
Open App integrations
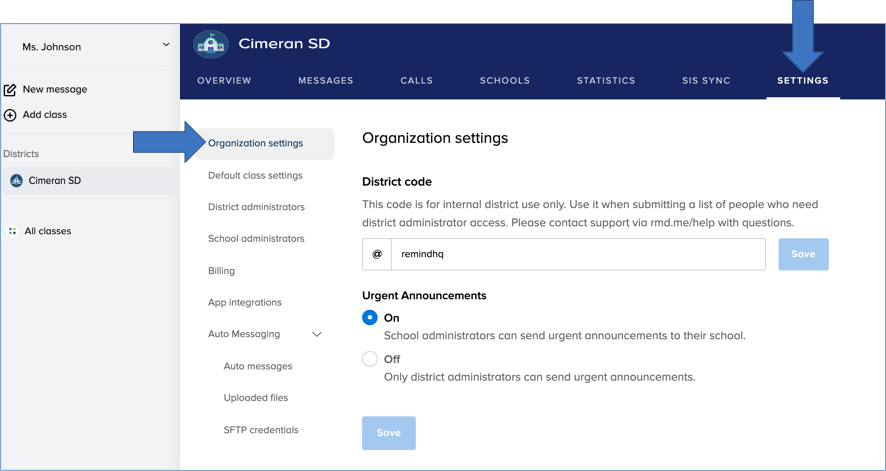pos(245,302)
